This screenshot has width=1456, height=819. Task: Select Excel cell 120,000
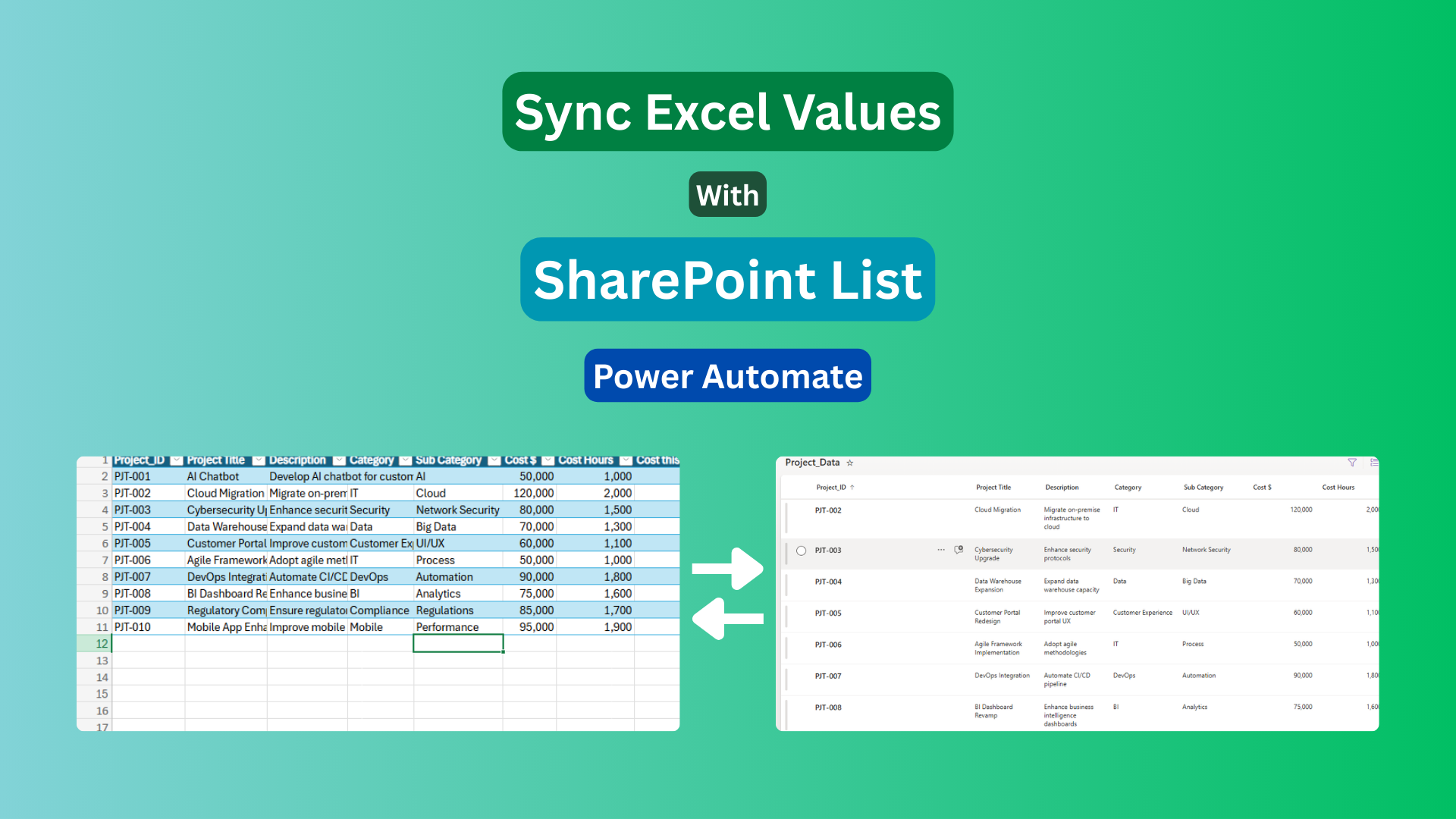click(529, 493)
